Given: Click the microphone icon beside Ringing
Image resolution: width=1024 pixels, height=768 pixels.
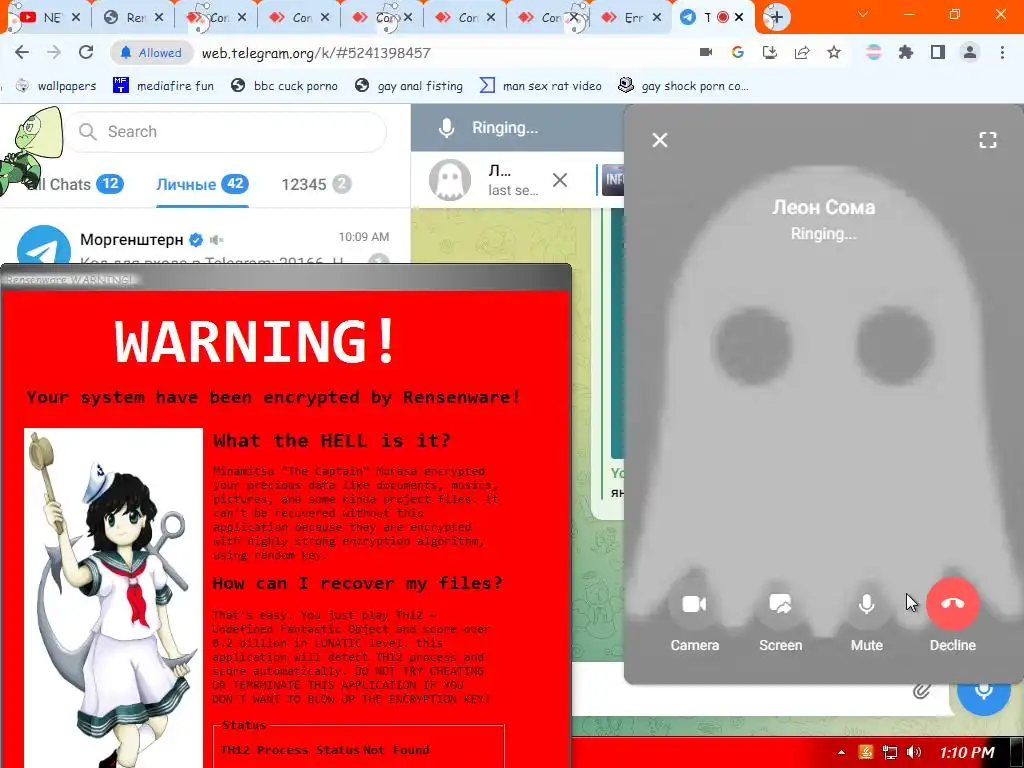Looking at the screenshot, I should [447, 128].
